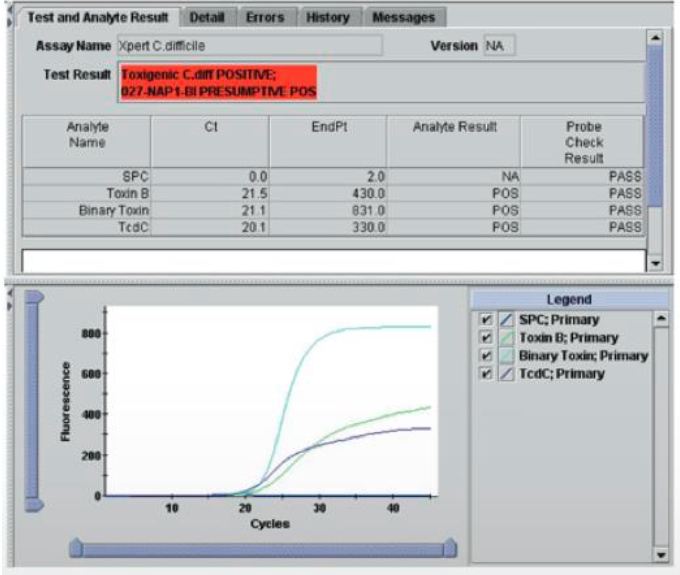Disable the Binary Toxin; Primary curve checkbox

[486, 356]
